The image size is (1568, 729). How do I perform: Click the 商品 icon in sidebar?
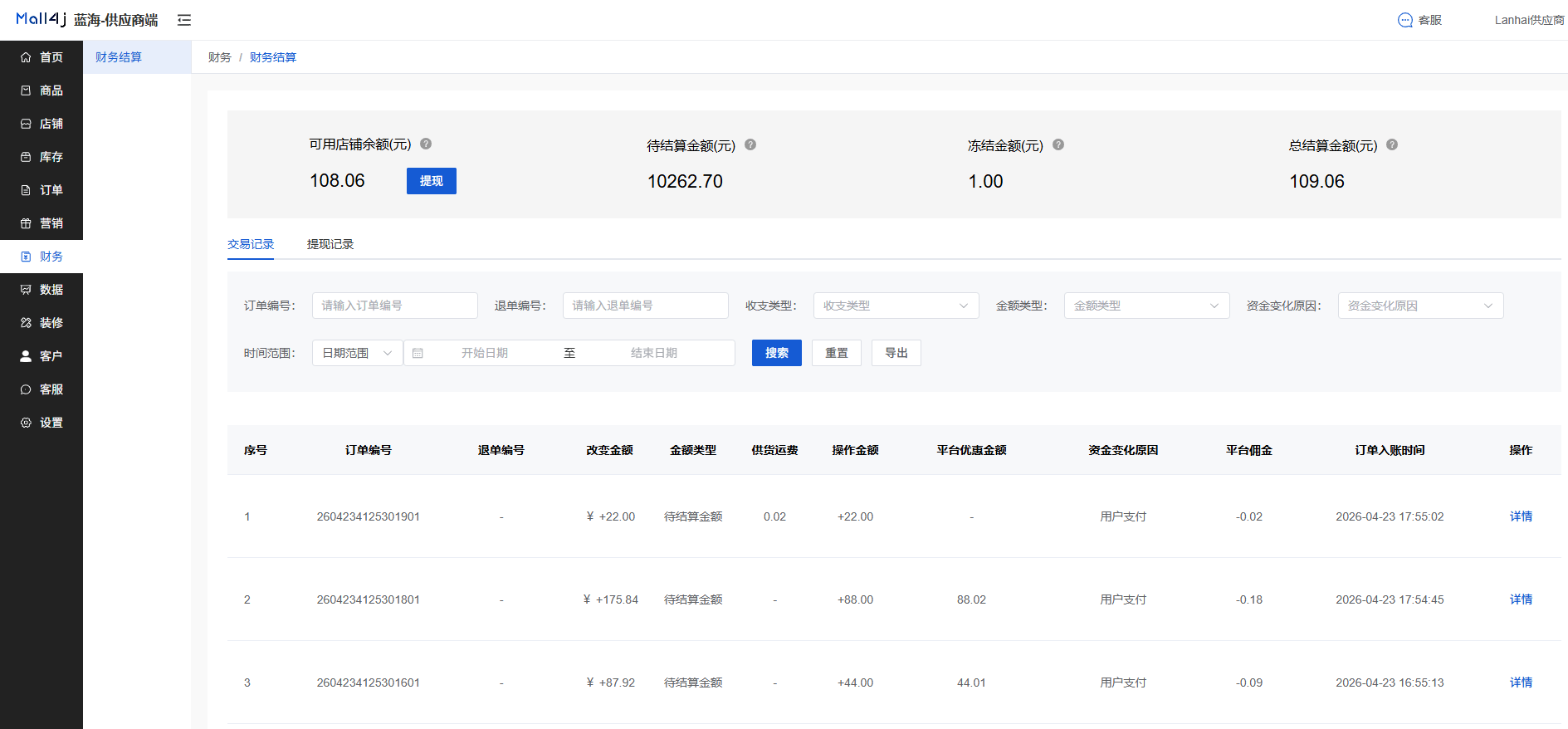click(x=26, y=91)
